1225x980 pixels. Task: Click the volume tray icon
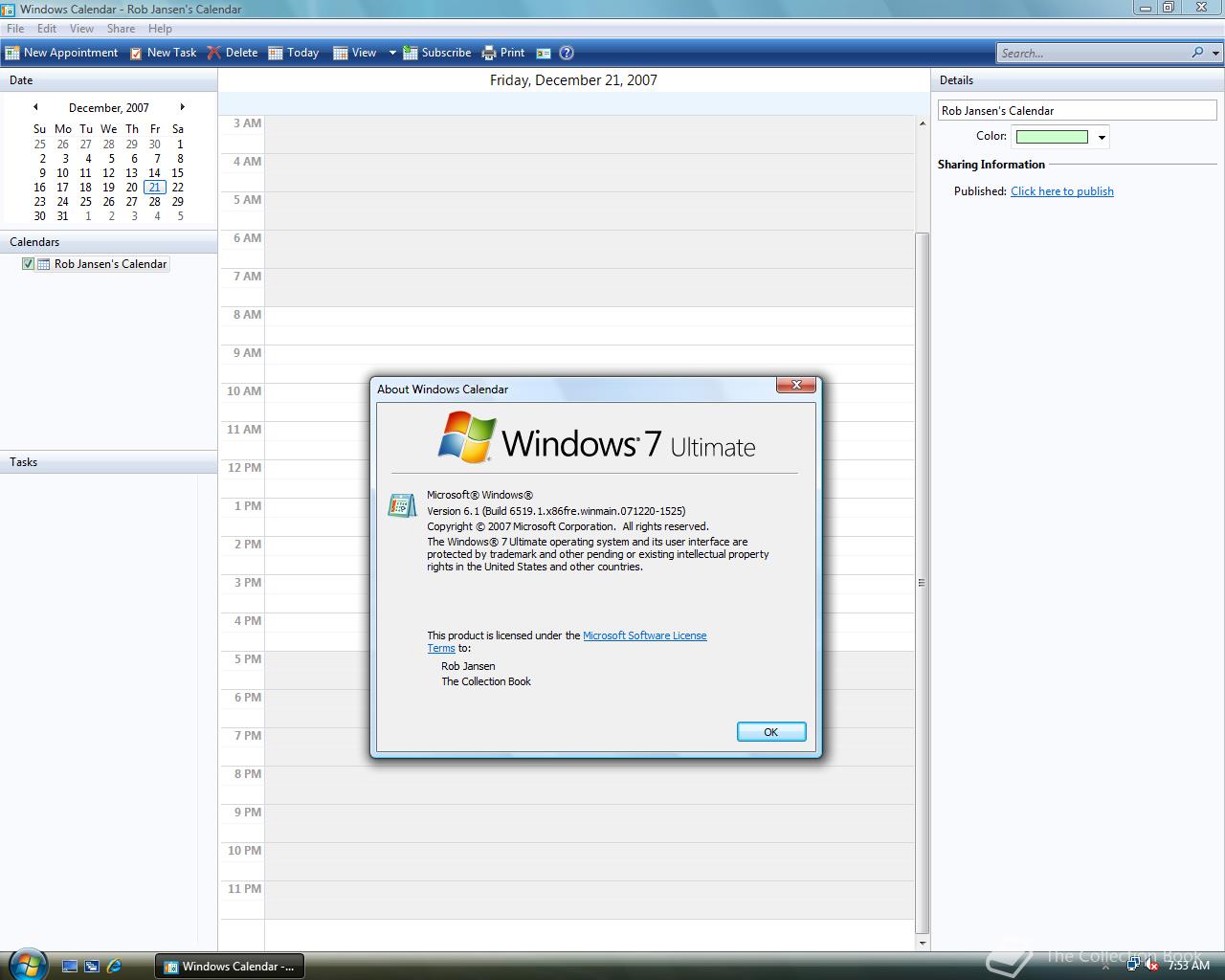coord(1151,966)
